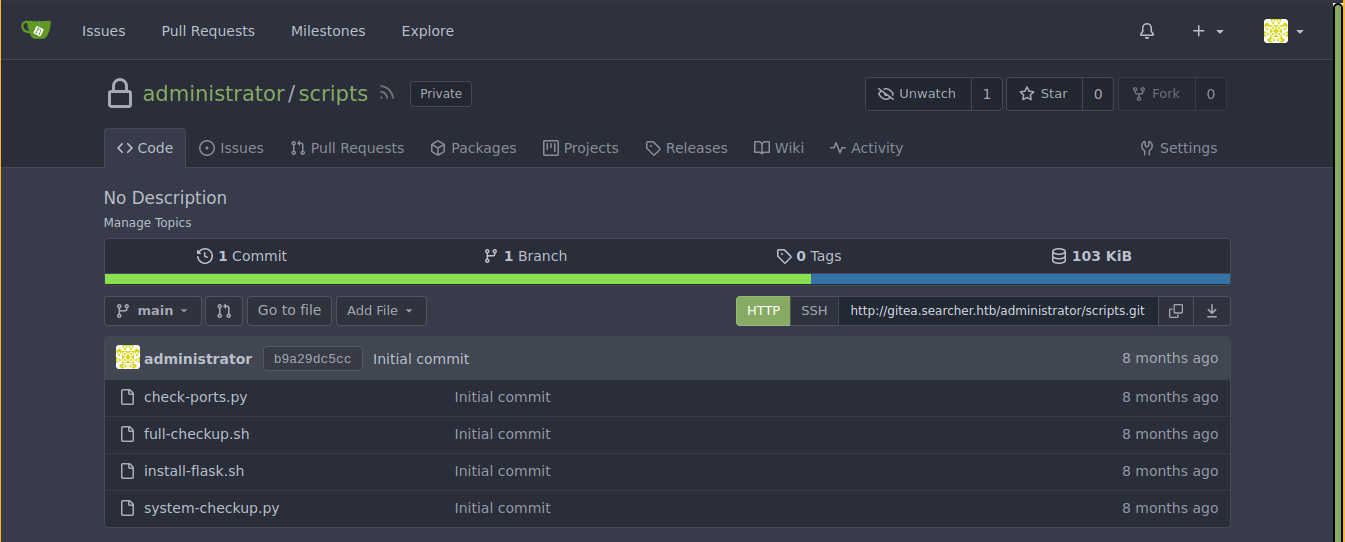The height and width of the screenshot is (542, 1345).
Task: Copy the repository clone URL
Action: tap(1176, 311)
